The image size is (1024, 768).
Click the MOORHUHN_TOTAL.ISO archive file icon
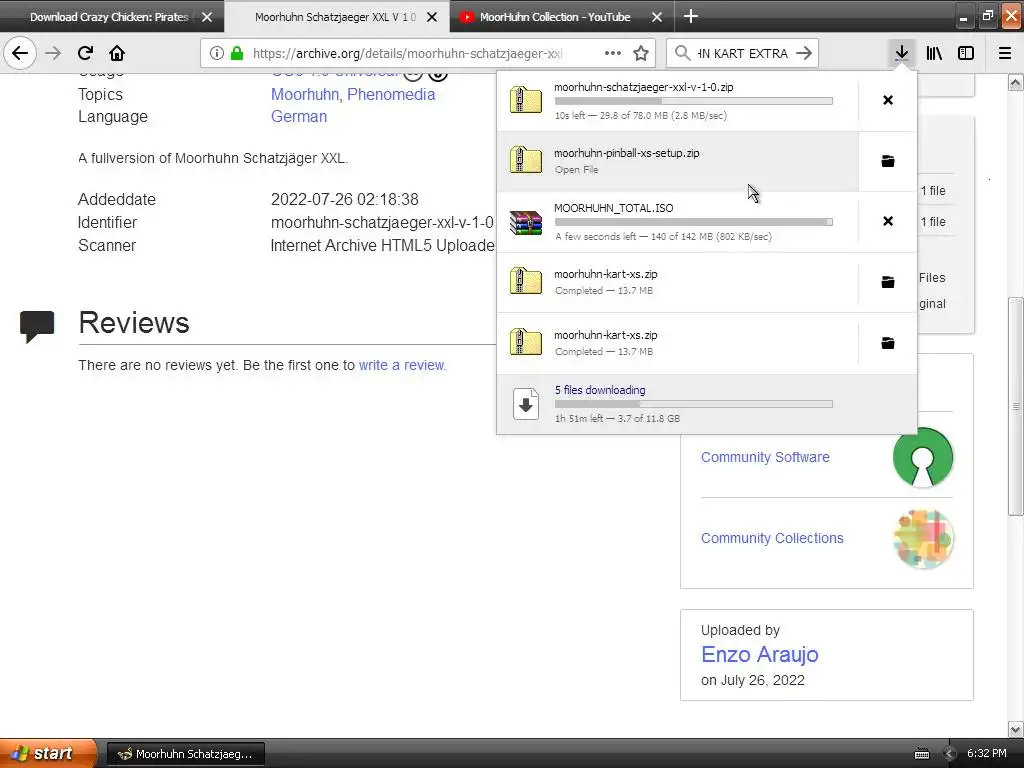coord(526,222)
